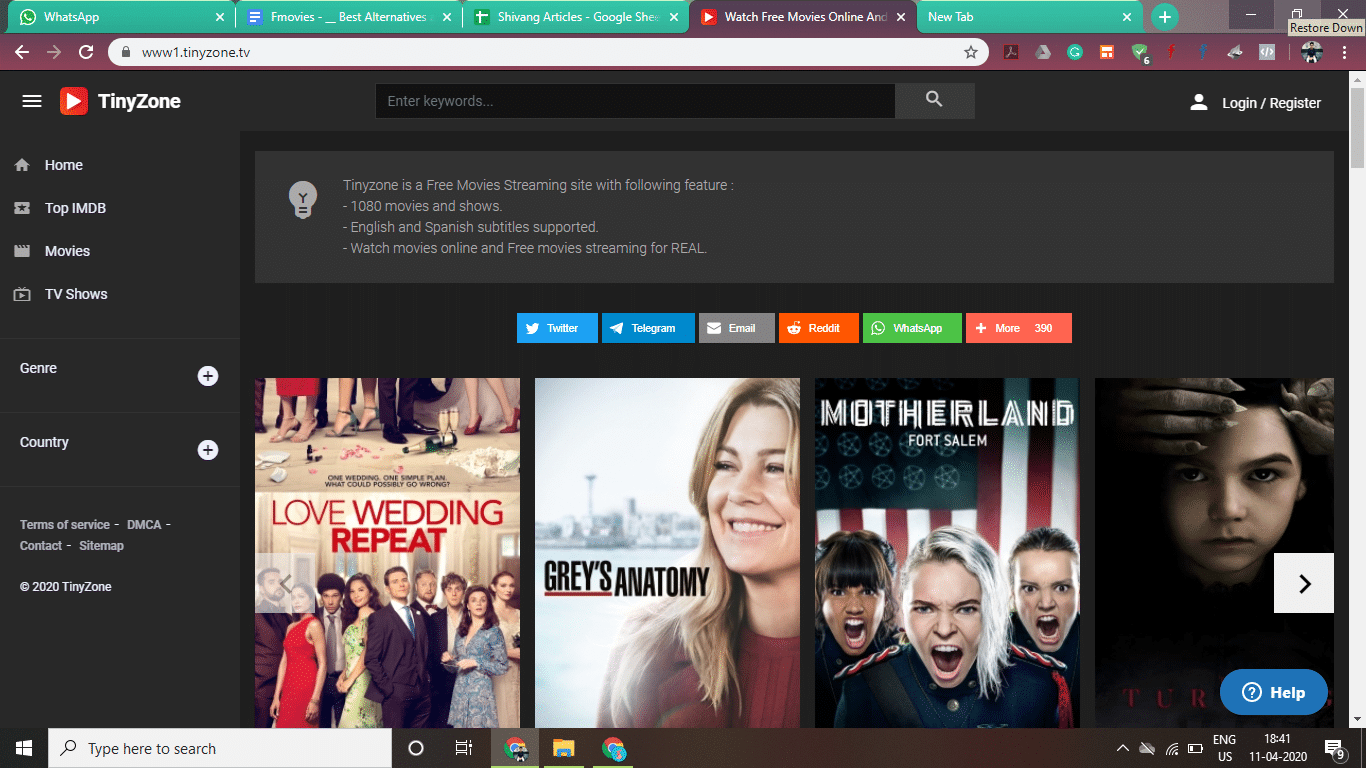Click the green shield adblock extension icon

click(1140, 53)
